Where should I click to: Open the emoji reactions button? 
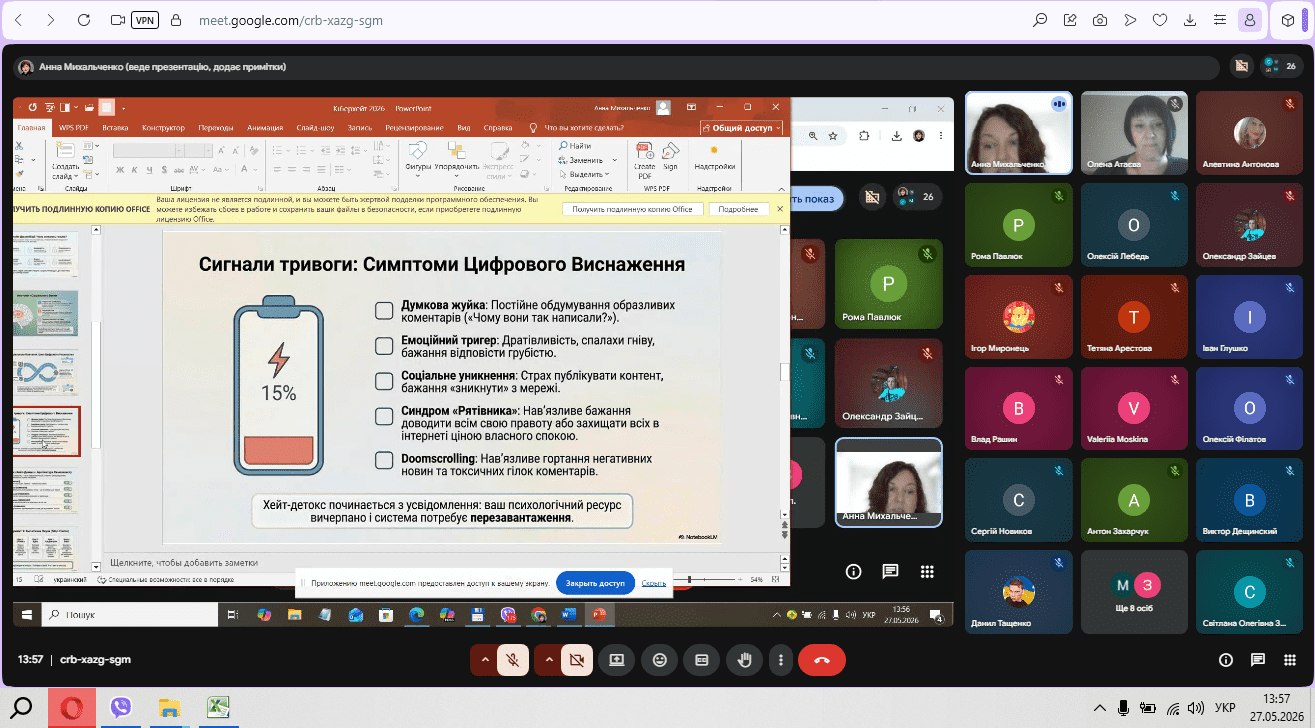[x=659, y=660]
